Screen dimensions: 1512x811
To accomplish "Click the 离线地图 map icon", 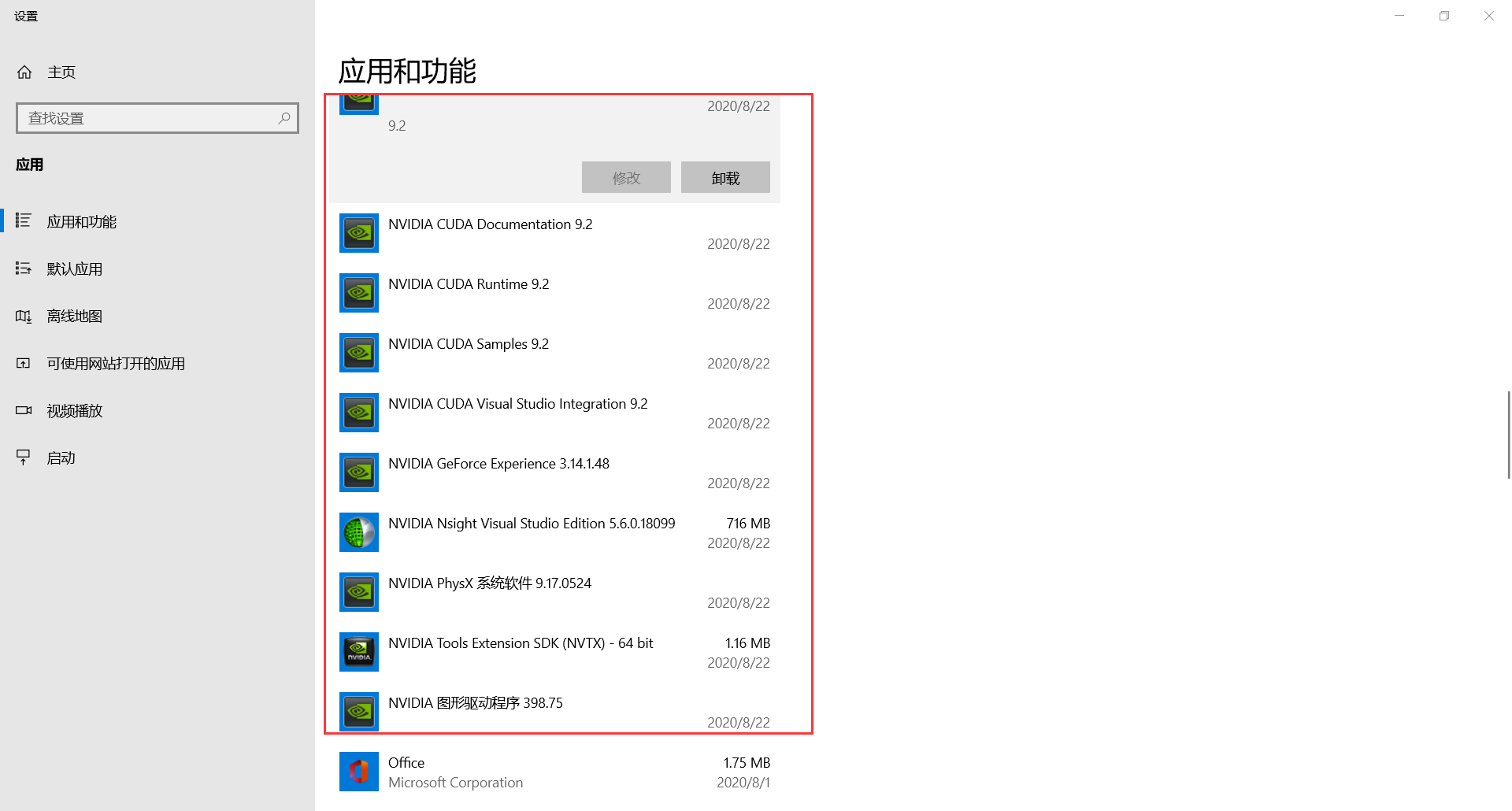I will (24, 316).
